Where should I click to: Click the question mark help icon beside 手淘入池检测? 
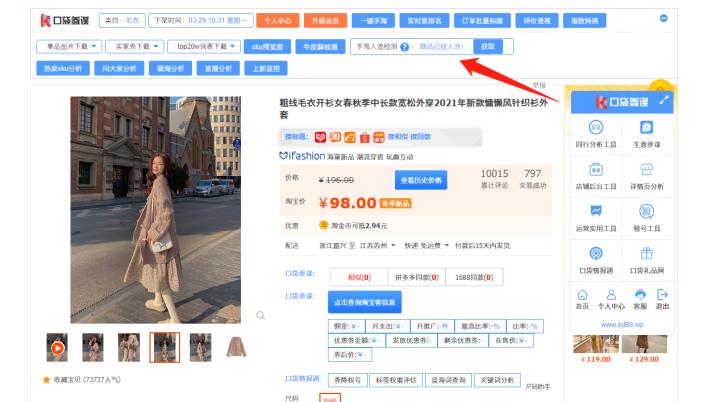click(404, 47)
